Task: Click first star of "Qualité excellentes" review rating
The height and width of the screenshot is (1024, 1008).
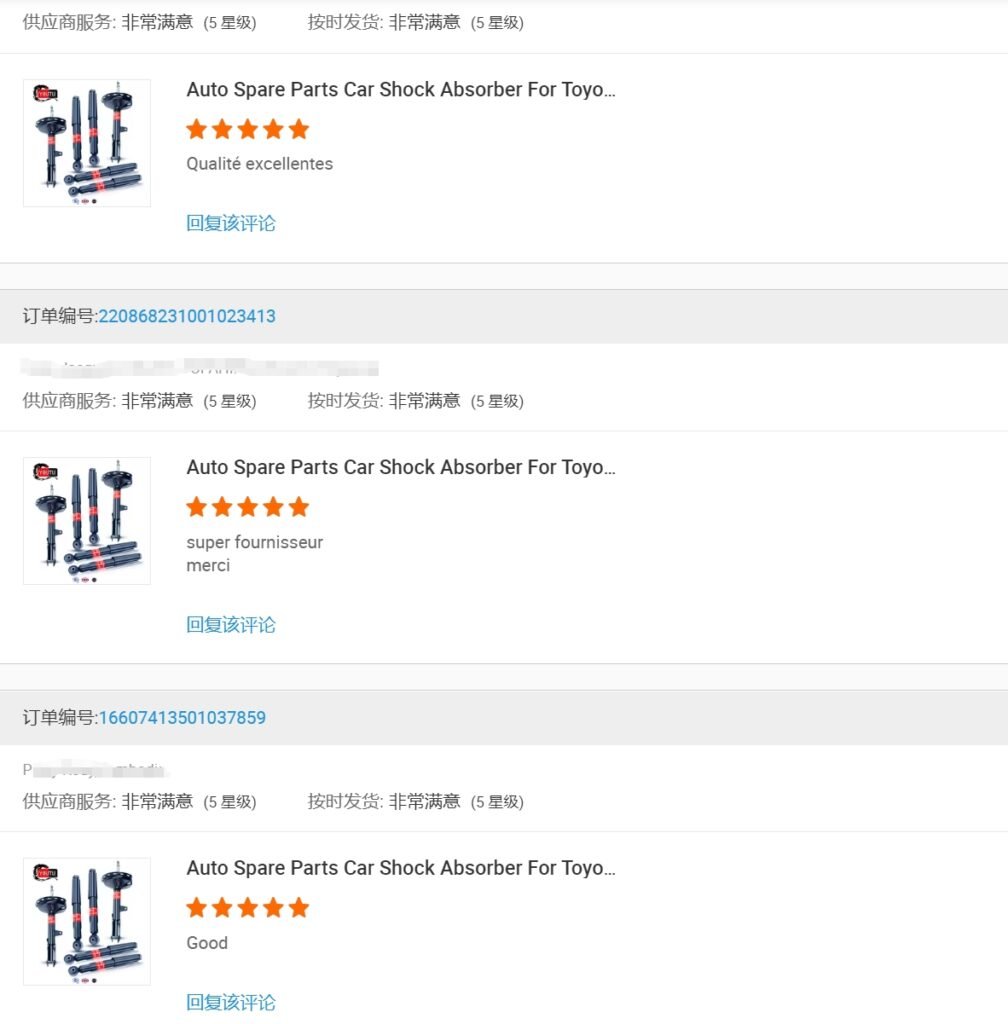Action: 197,129
